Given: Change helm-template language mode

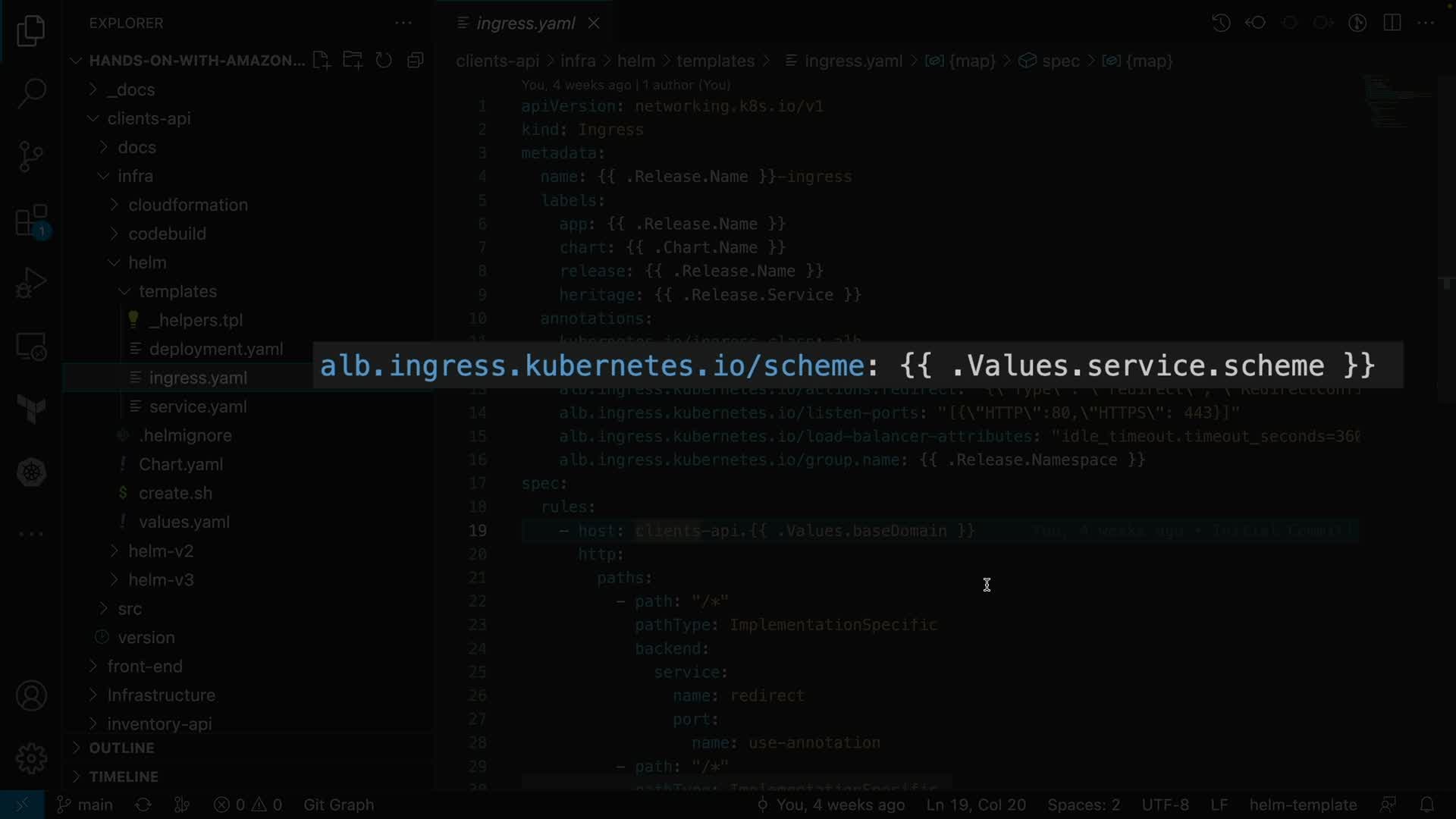Looking at the screenshot, I should coord(1302,805).
